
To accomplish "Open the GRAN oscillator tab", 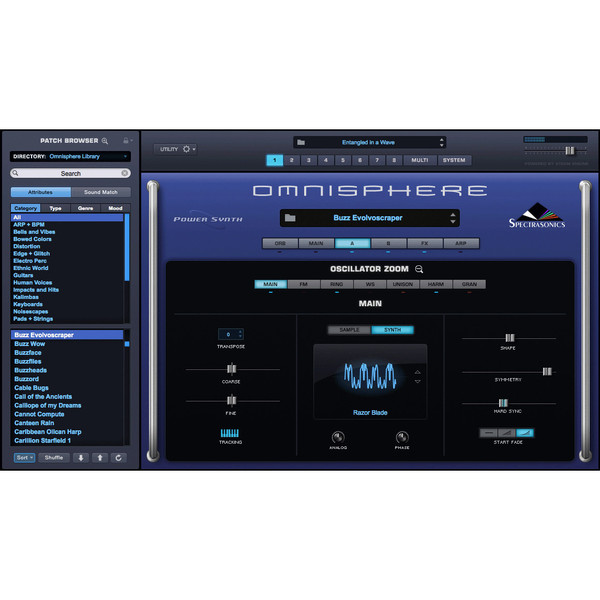I will (469, 284).
